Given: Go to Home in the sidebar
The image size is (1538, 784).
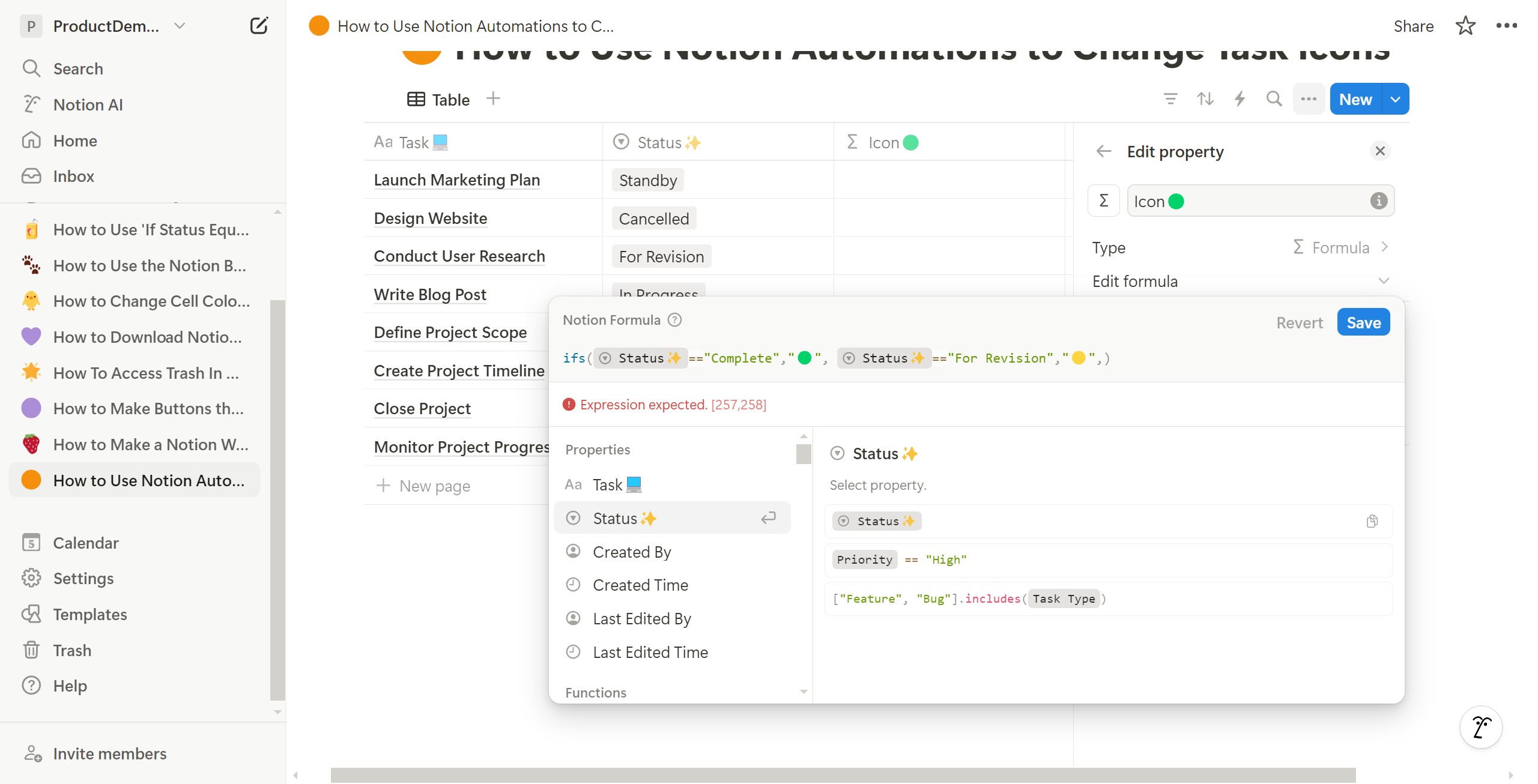Looking at the screenshot, I should point(75,140).
